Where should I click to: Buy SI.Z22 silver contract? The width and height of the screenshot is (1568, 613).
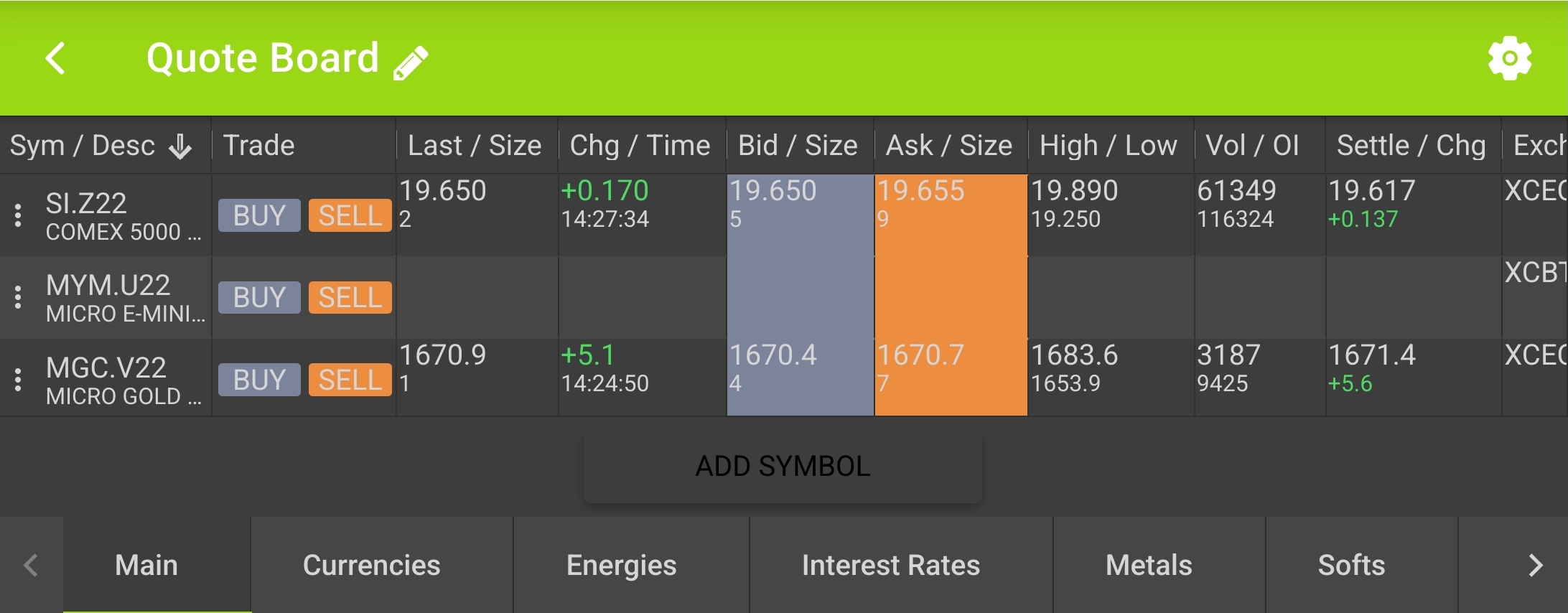pyautogui.click(x=259, y=215)
